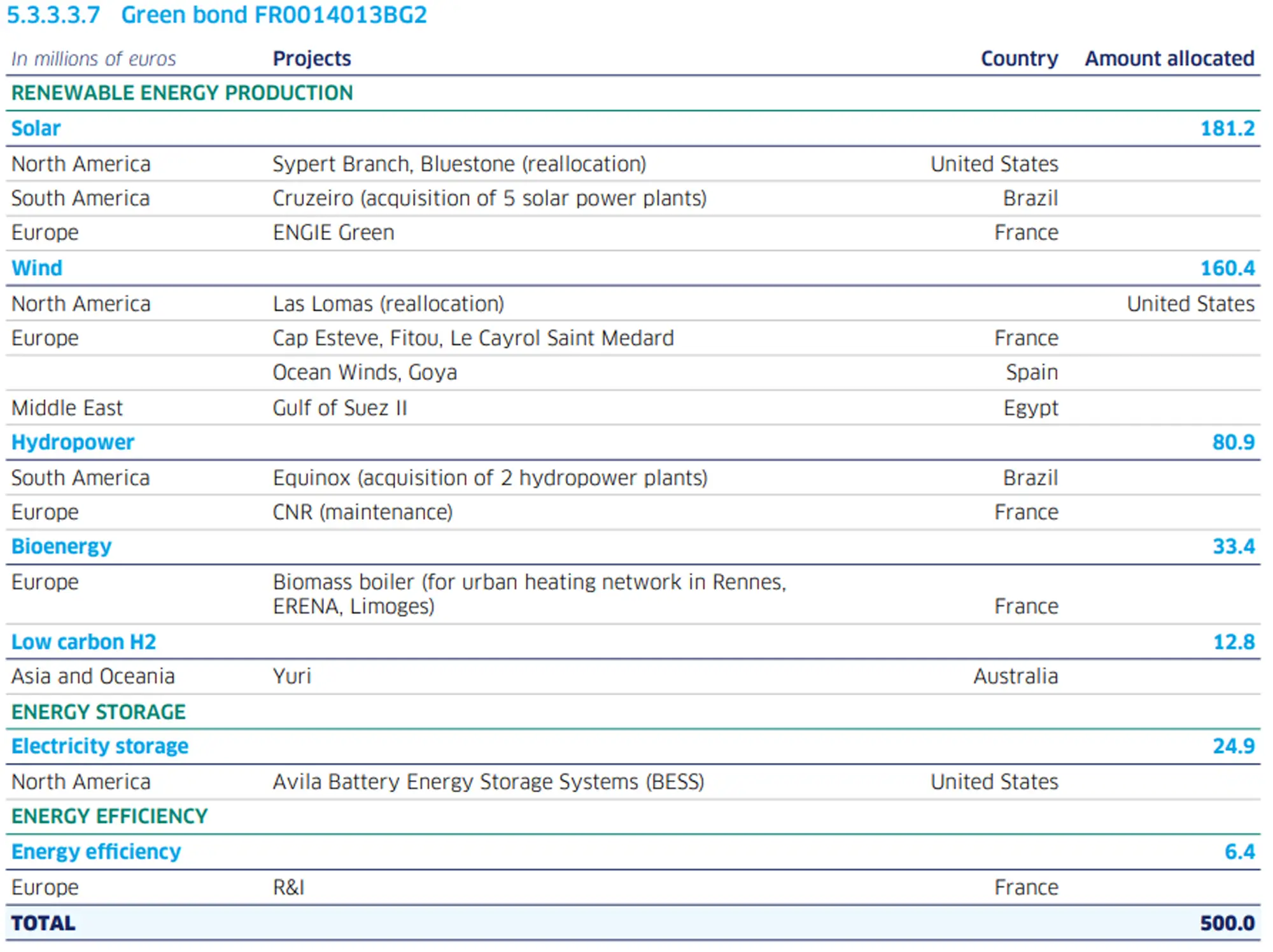This screenshot has height=952, width=1273.
Task: Select the Low carbon H2 amount '12.8'
Action: tap(1234, 642)
